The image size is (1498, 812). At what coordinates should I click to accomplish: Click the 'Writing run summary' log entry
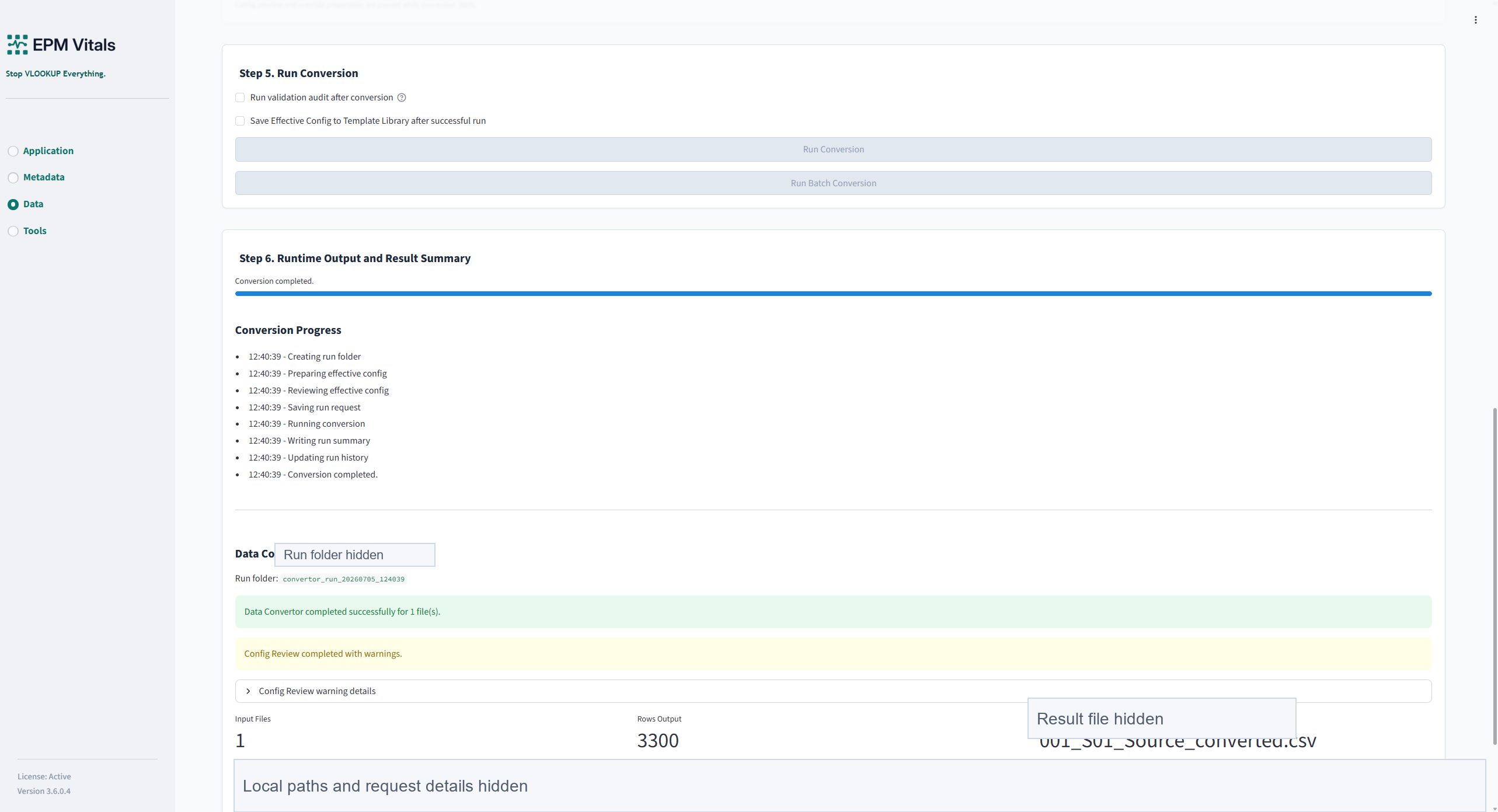(309, 441)
